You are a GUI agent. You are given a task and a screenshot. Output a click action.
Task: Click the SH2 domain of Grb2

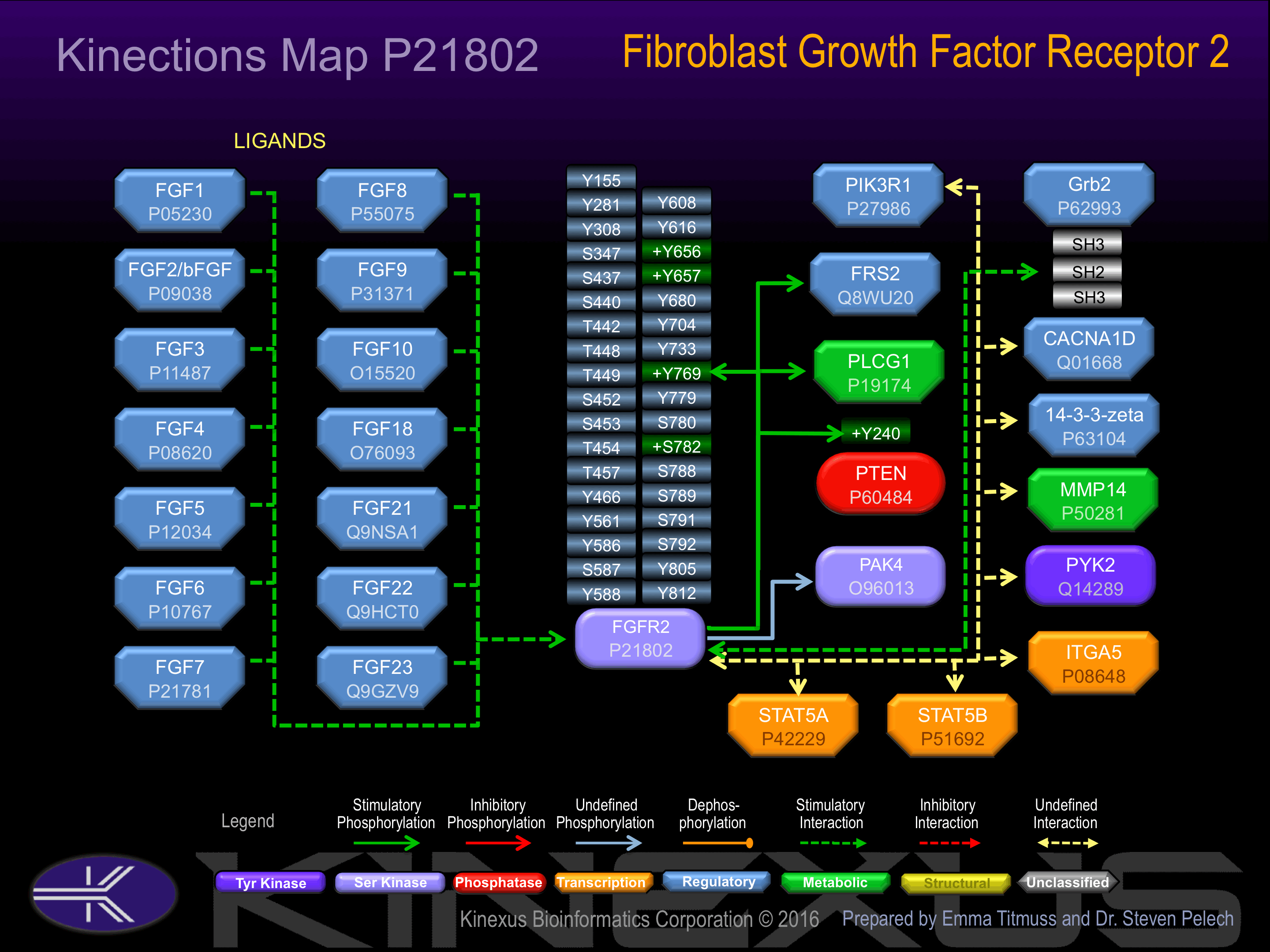(x=1087, y=271)
